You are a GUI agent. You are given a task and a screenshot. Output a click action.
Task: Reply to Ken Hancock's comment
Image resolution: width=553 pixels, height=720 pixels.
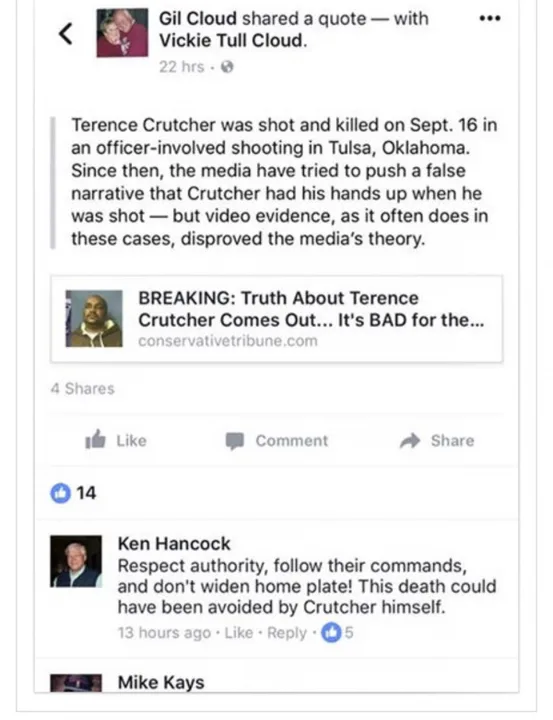tap(287, 633)
